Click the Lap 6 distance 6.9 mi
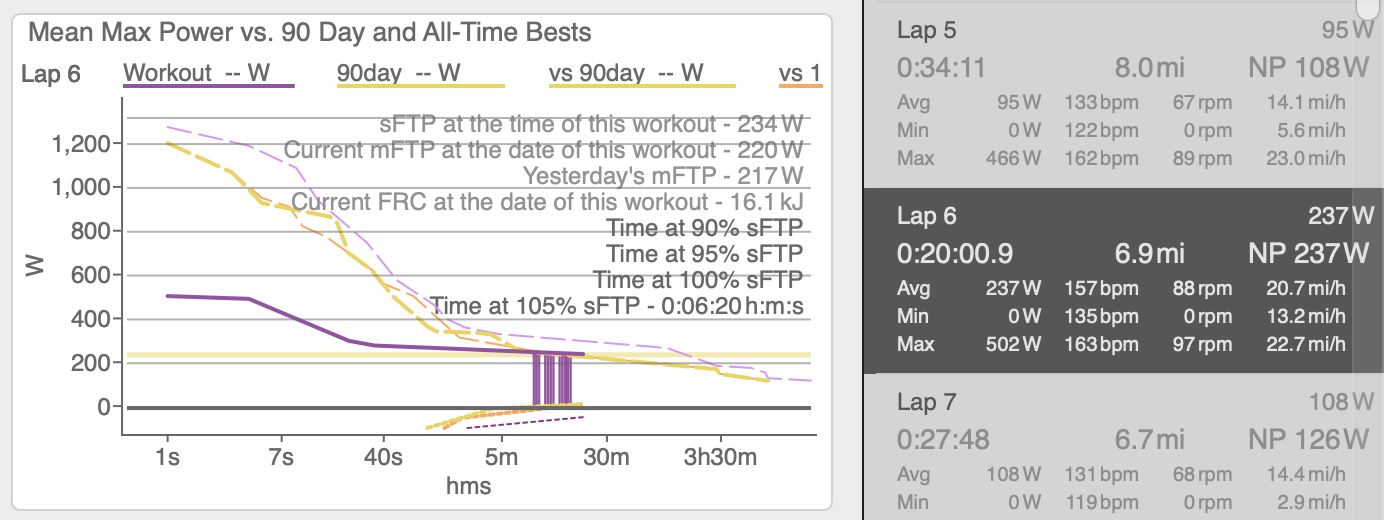1384x520 pixels. (1149, 253)
